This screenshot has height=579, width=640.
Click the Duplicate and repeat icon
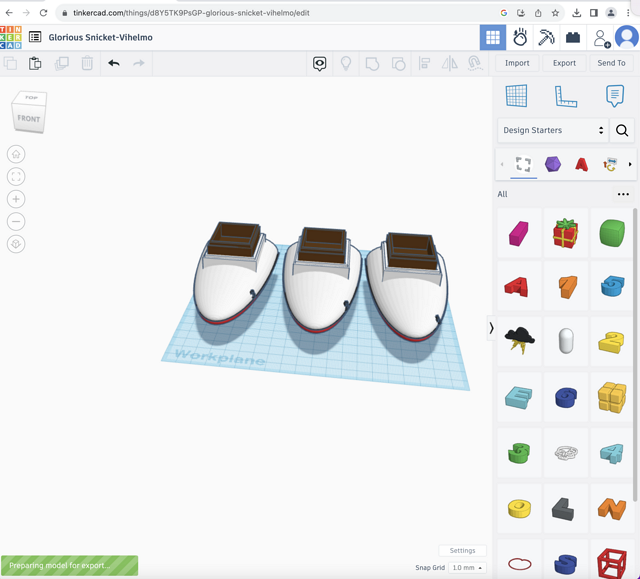click(62, 63)
